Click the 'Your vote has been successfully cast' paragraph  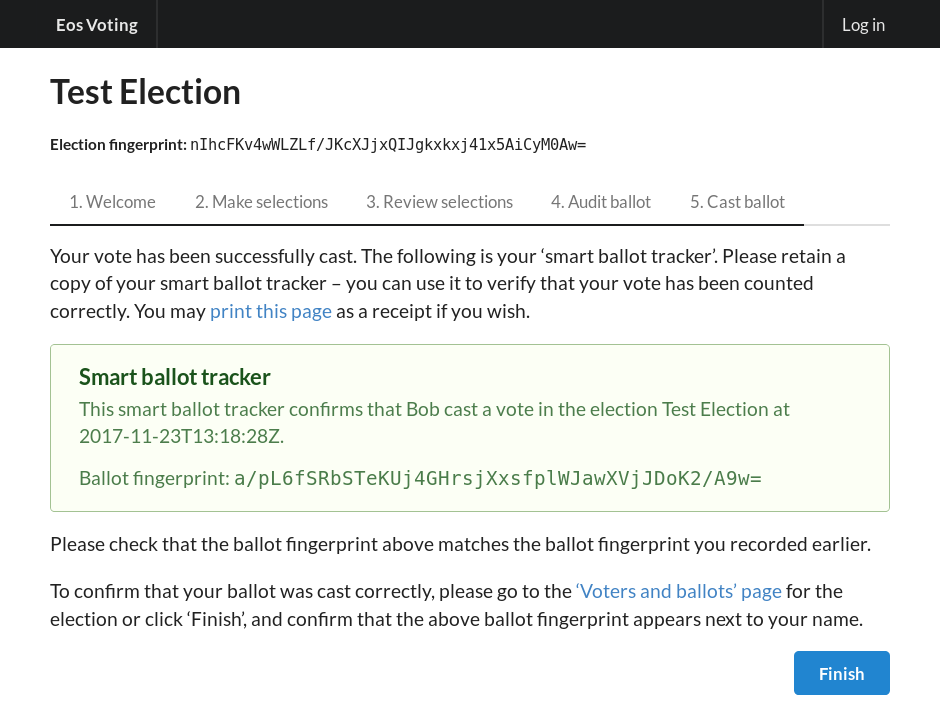click(448, 284)
